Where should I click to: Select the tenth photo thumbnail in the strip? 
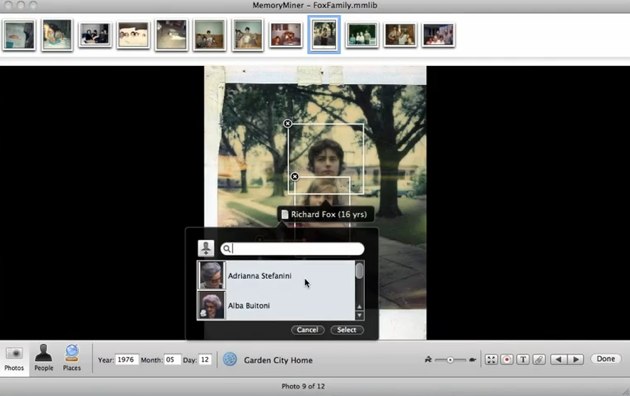click(x=362, y=35)
